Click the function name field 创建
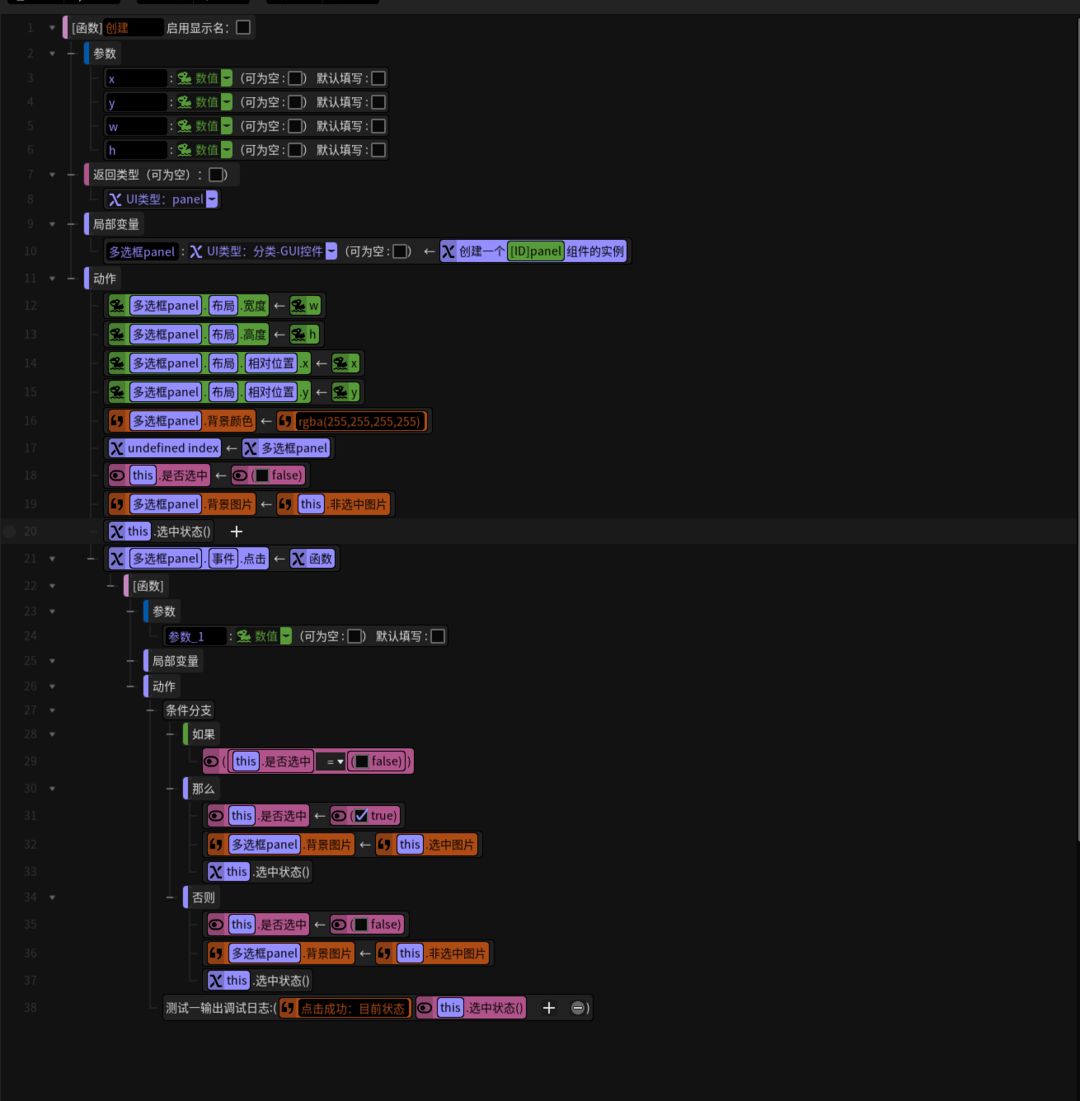Screen dimensions: 1080x1101 tap(133, 27)
